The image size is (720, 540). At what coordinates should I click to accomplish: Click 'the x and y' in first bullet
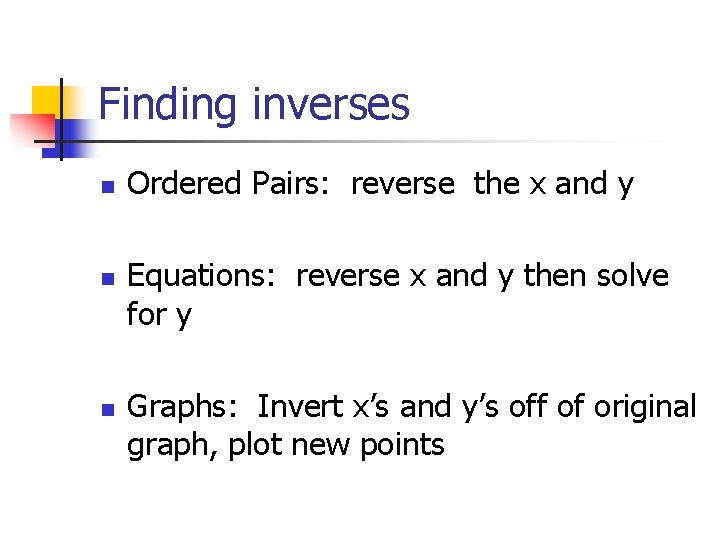553,185
